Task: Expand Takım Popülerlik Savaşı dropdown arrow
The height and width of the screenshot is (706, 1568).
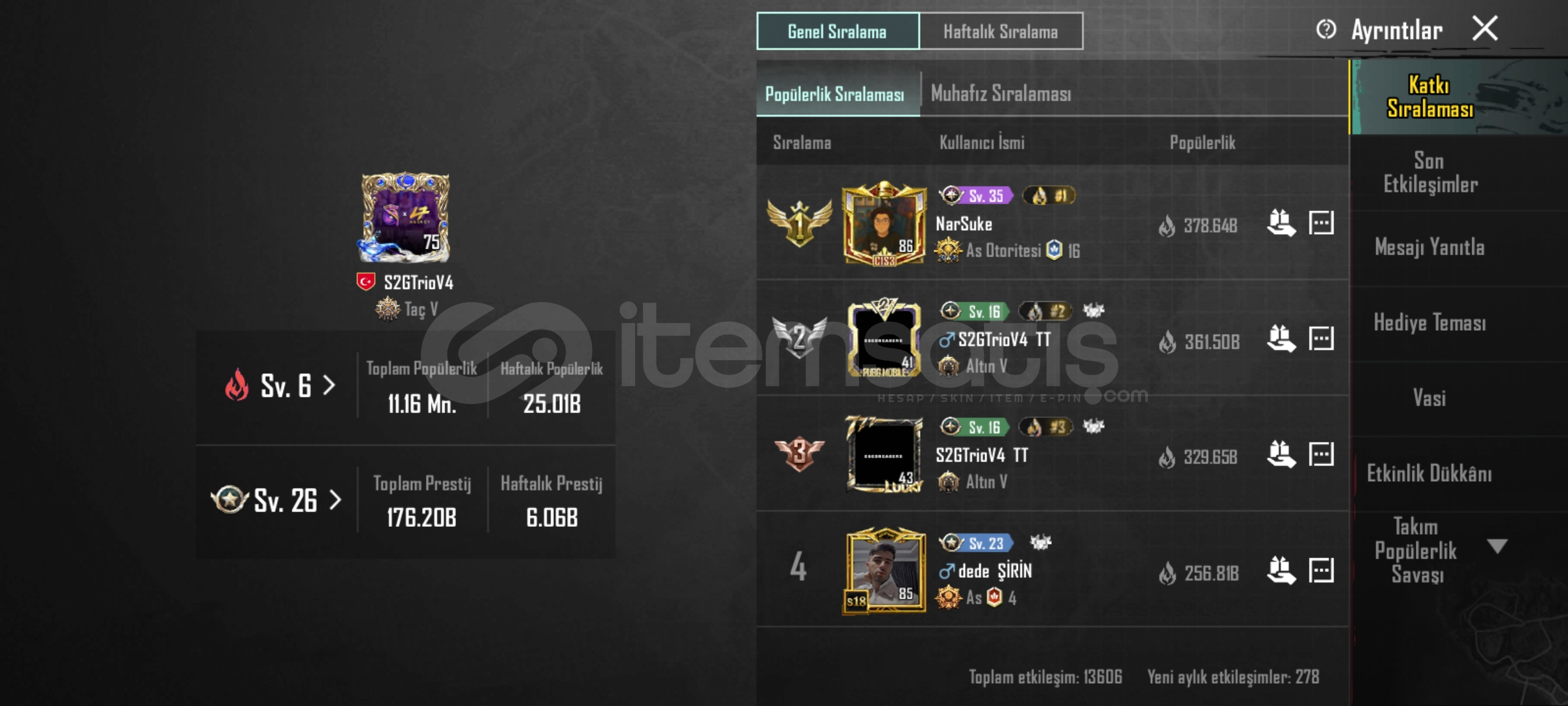Action: click(1497, 546)
